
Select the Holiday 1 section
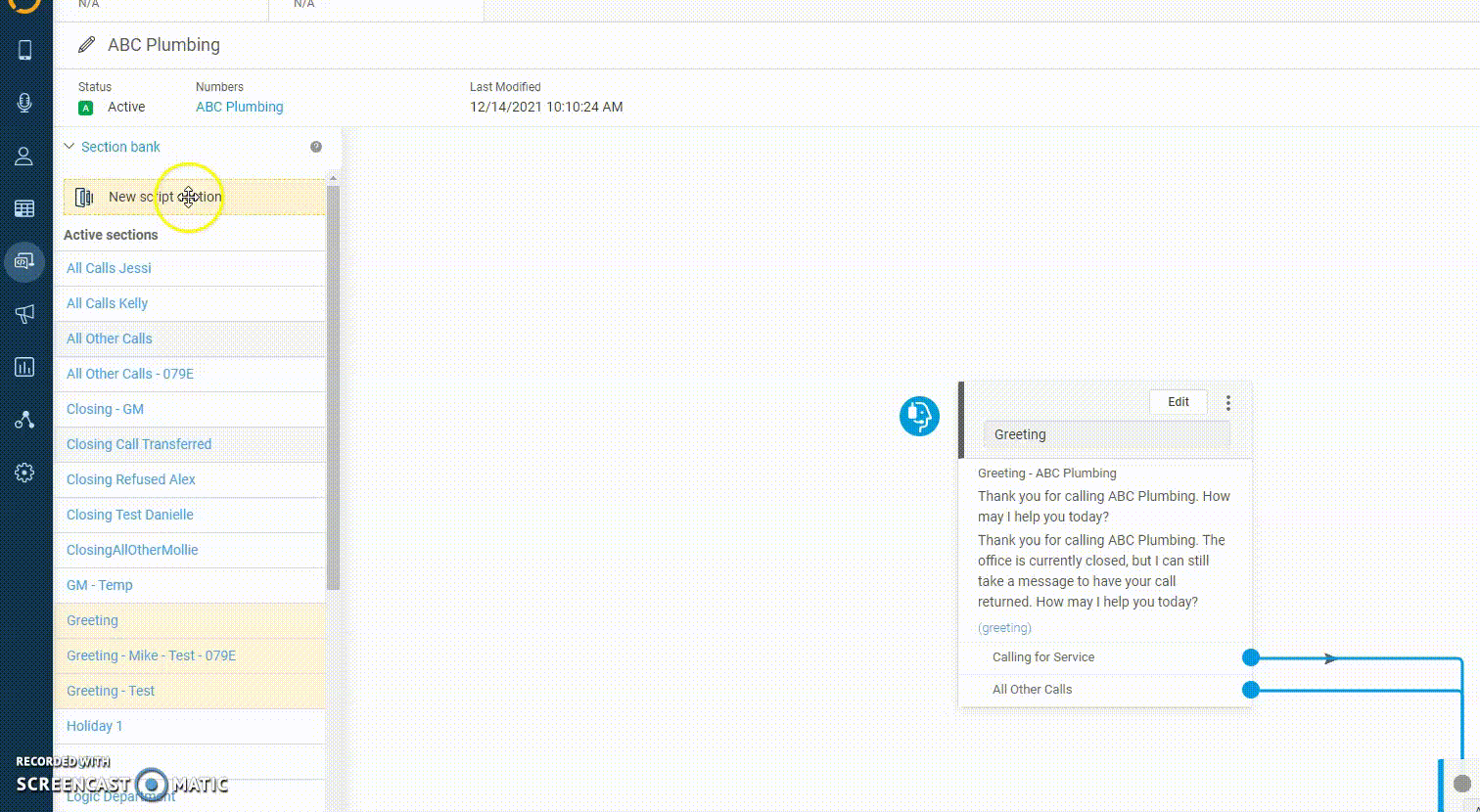95,726
